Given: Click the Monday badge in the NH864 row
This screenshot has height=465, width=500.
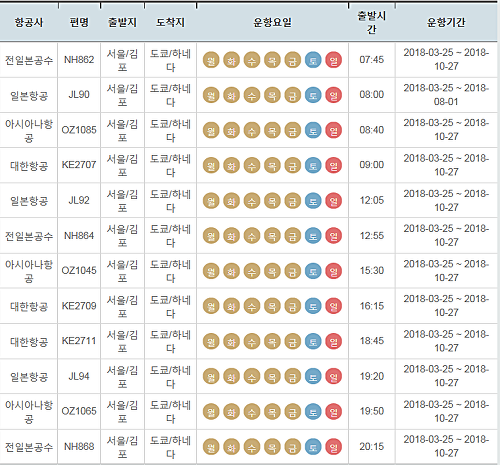Looking at the screenshot, I should coord(211,236).
